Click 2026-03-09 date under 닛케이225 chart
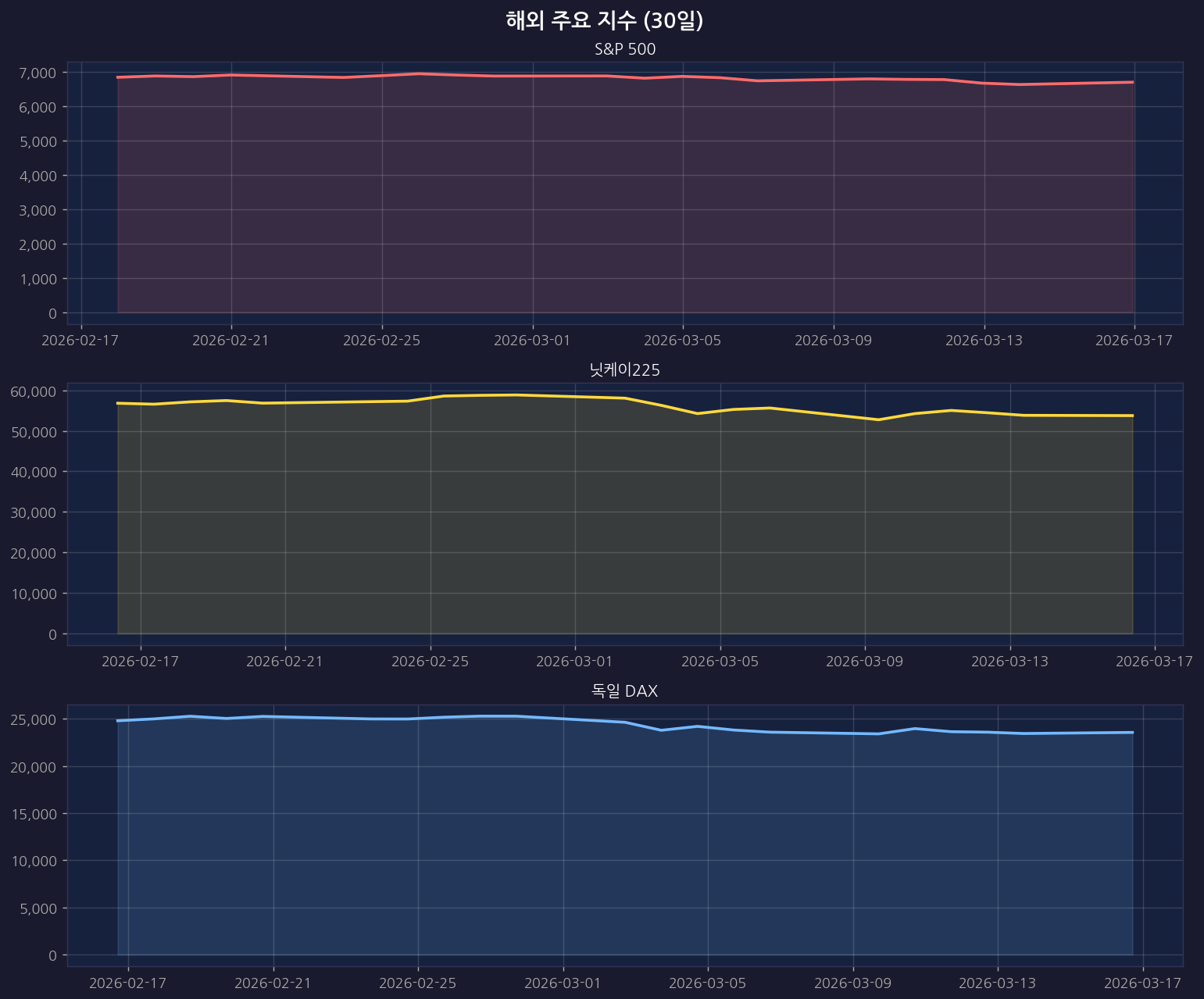Image resolution: width=1204 pixels, height=999 pixels. [x=864, y=662]
